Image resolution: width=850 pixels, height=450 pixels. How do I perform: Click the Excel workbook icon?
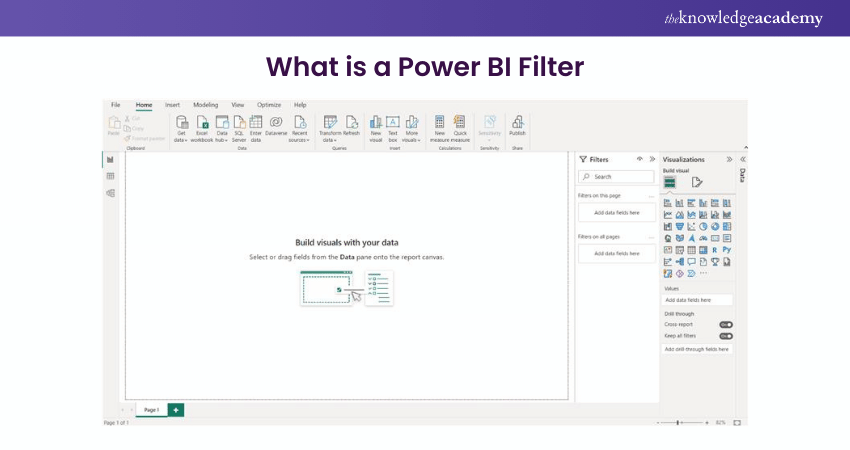click(202, 123)
